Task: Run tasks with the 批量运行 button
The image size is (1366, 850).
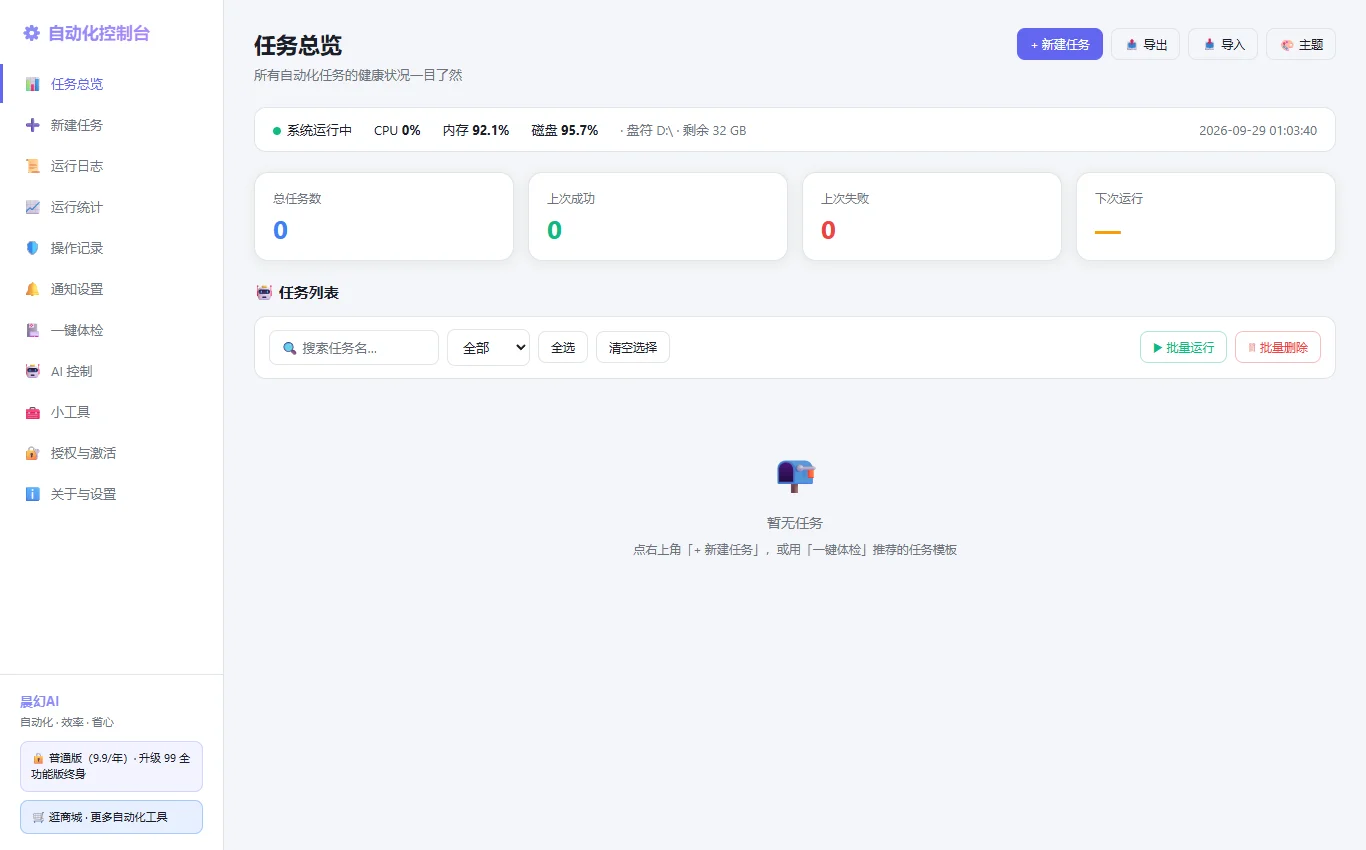Action: pos(1183,347)
